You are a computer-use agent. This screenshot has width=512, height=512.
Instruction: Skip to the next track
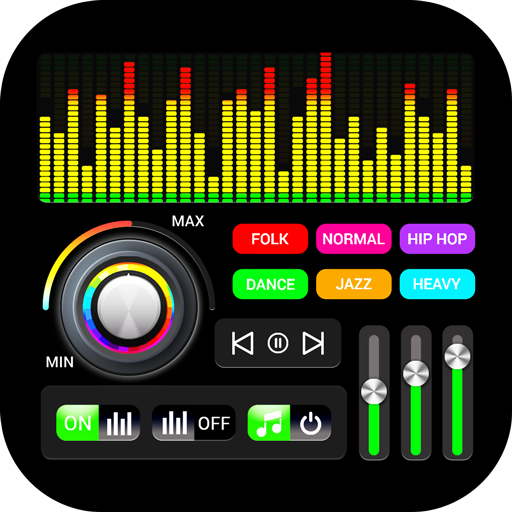coord(313,343)
